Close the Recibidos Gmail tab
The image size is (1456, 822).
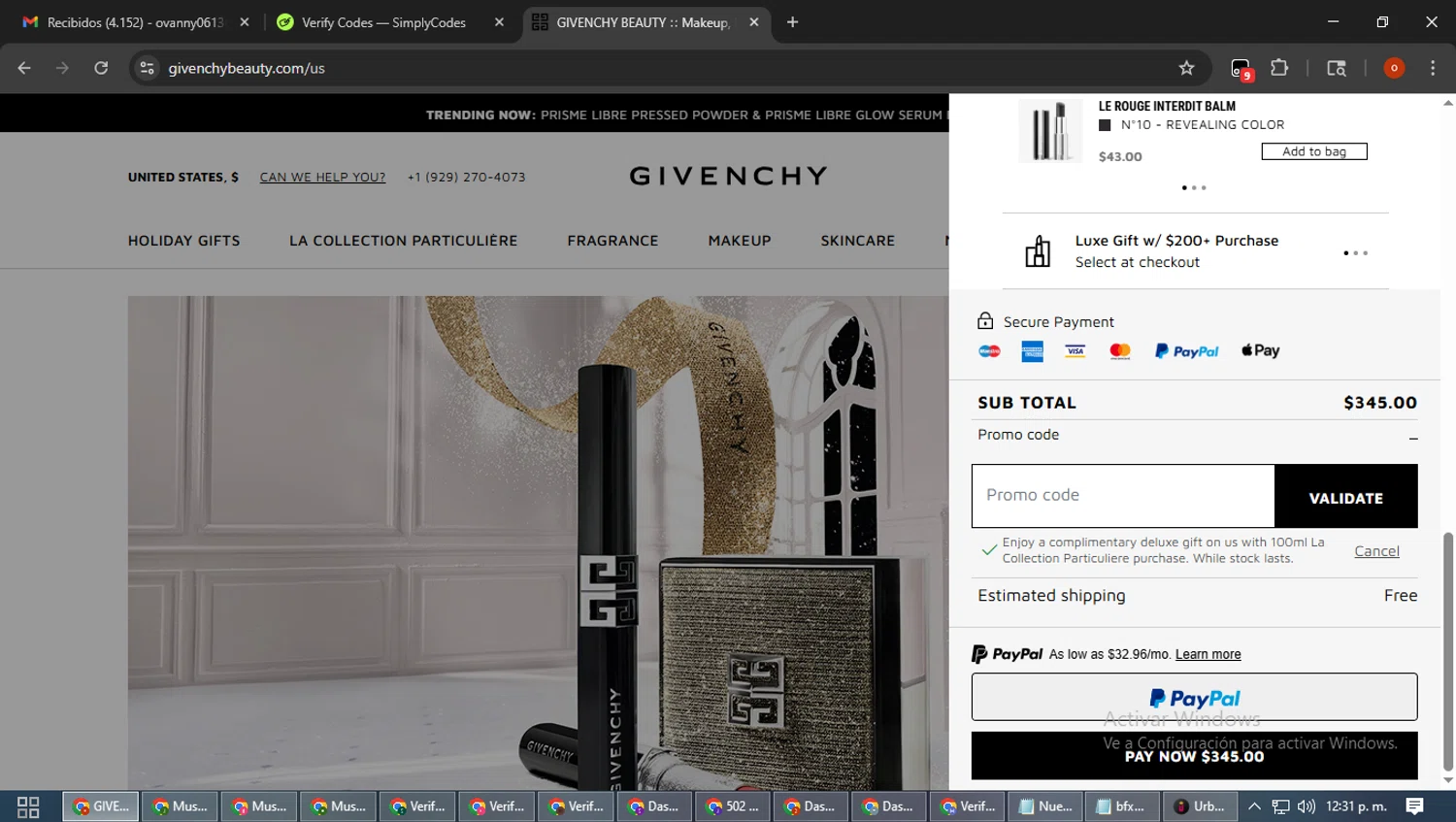[x=245, y=22]
